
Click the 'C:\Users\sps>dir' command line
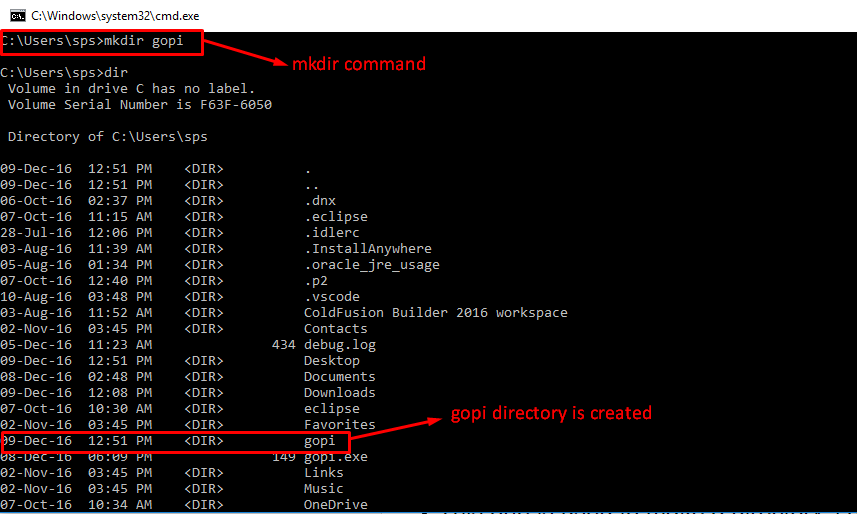tap(64, 72)
